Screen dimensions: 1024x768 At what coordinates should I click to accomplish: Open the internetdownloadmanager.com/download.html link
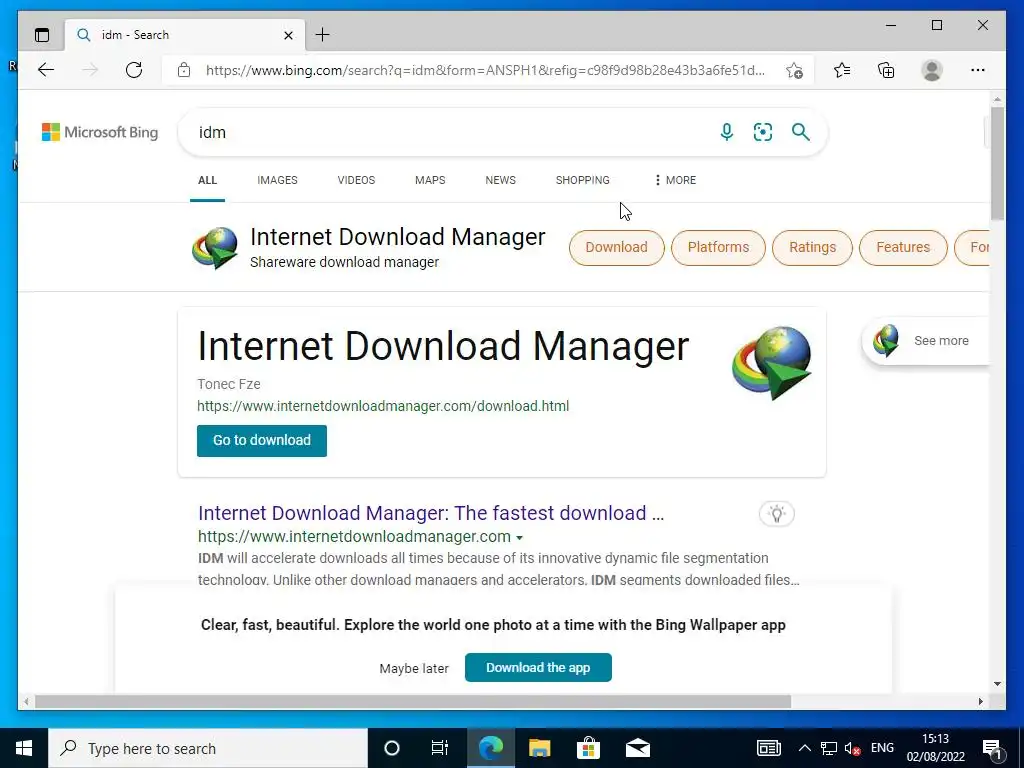(x=383, y=406)
